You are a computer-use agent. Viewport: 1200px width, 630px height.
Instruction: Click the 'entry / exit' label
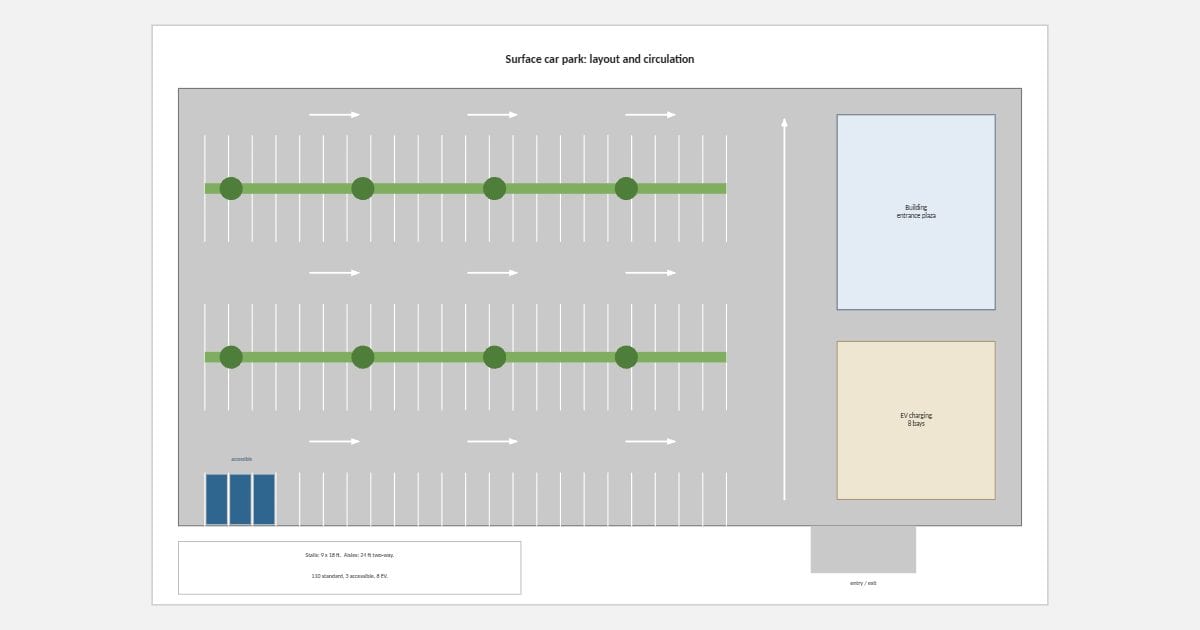click(863, 583)
